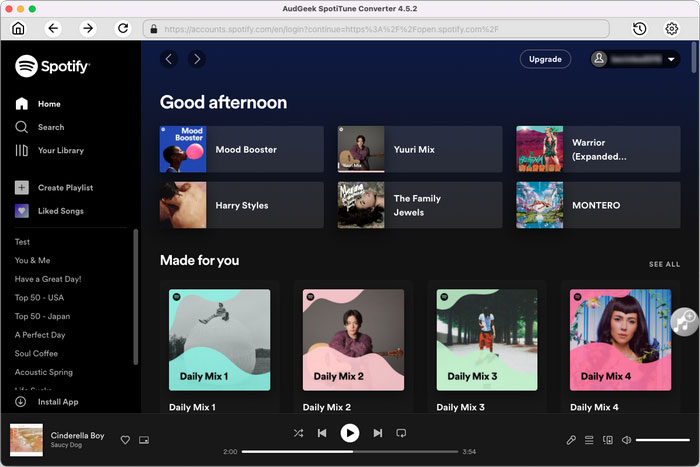Open The Family Jewels album card

coord(420,205)
